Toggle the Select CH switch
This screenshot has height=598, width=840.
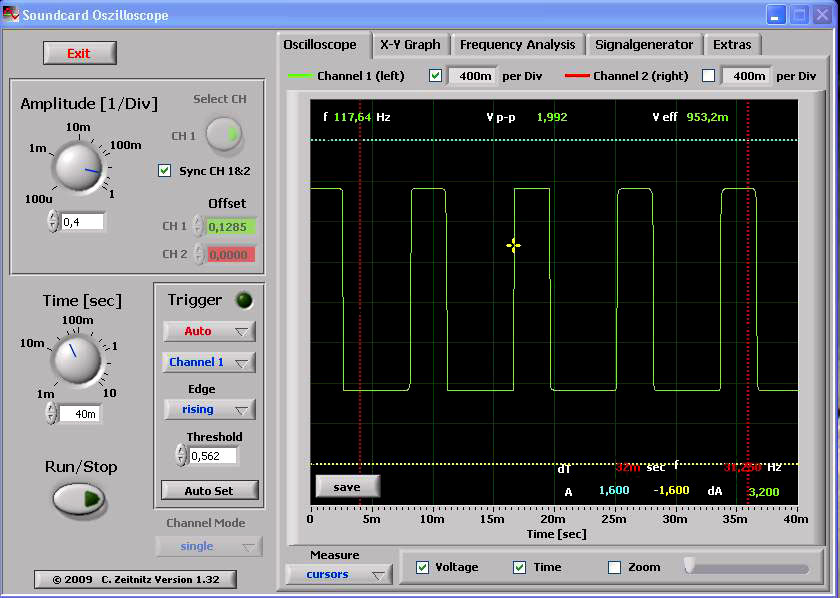(x=224, y=134)
